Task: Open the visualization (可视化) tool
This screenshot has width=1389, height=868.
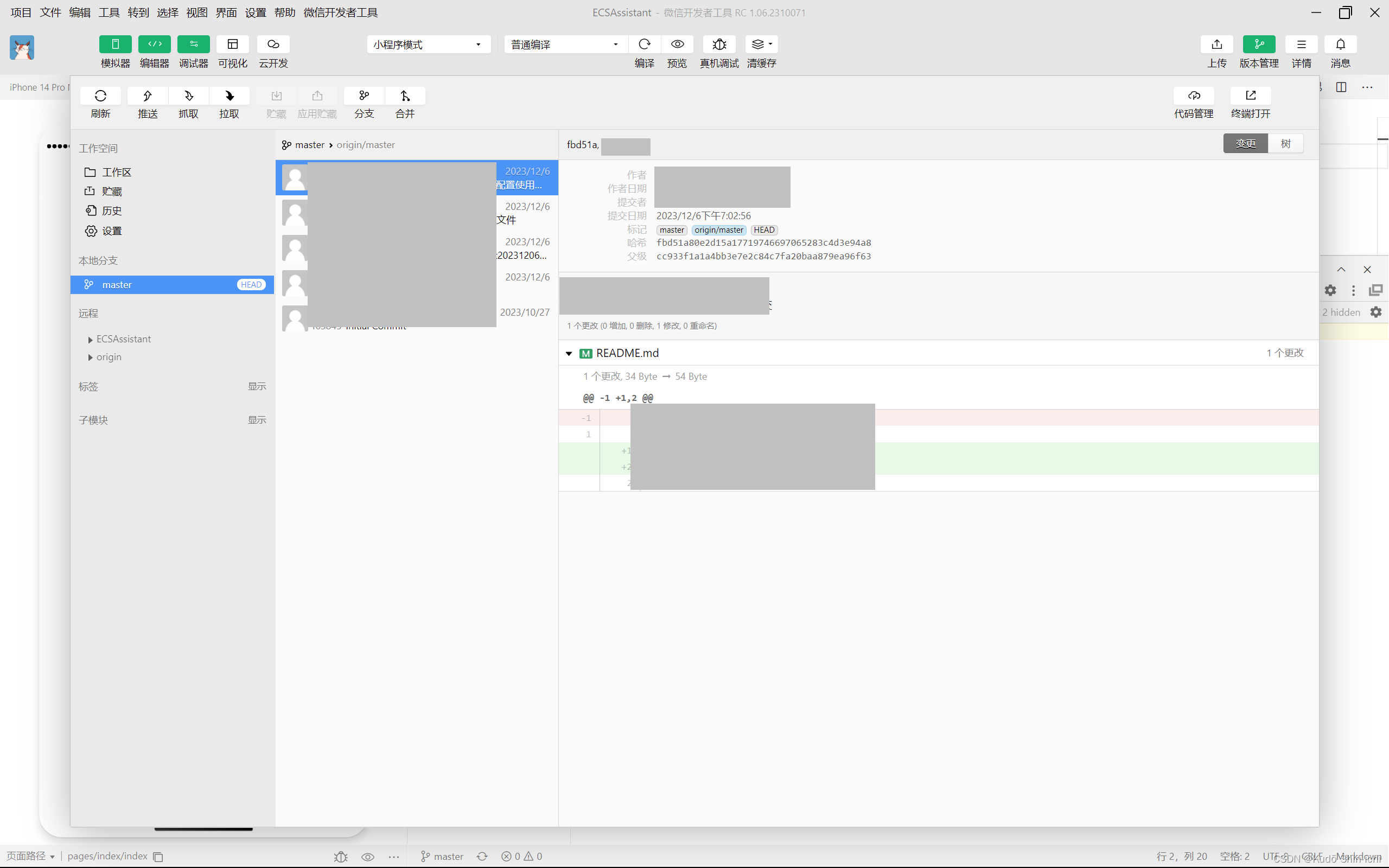Action: (232, 44)
